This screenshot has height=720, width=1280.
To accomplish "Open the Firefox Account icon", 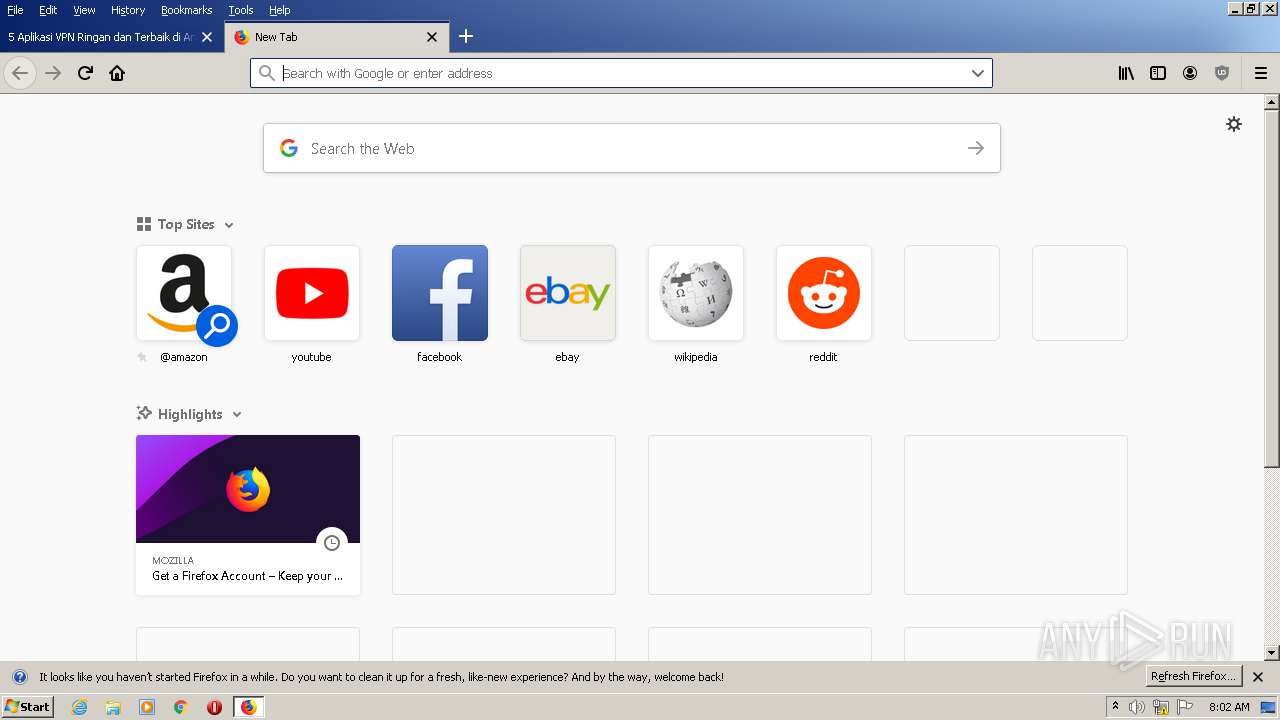I will [x=1190, y=73].
